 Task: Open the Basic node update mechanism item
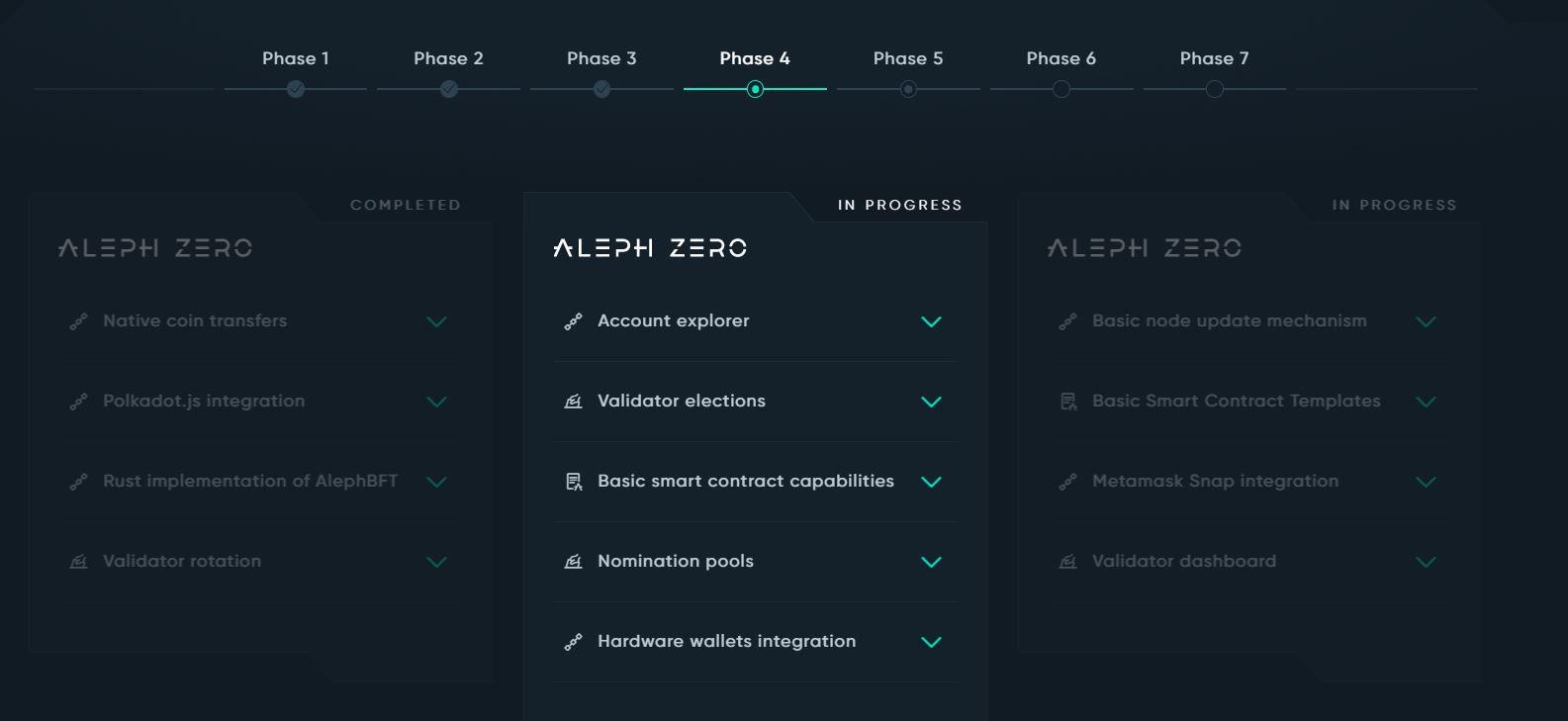[1229, 321]
